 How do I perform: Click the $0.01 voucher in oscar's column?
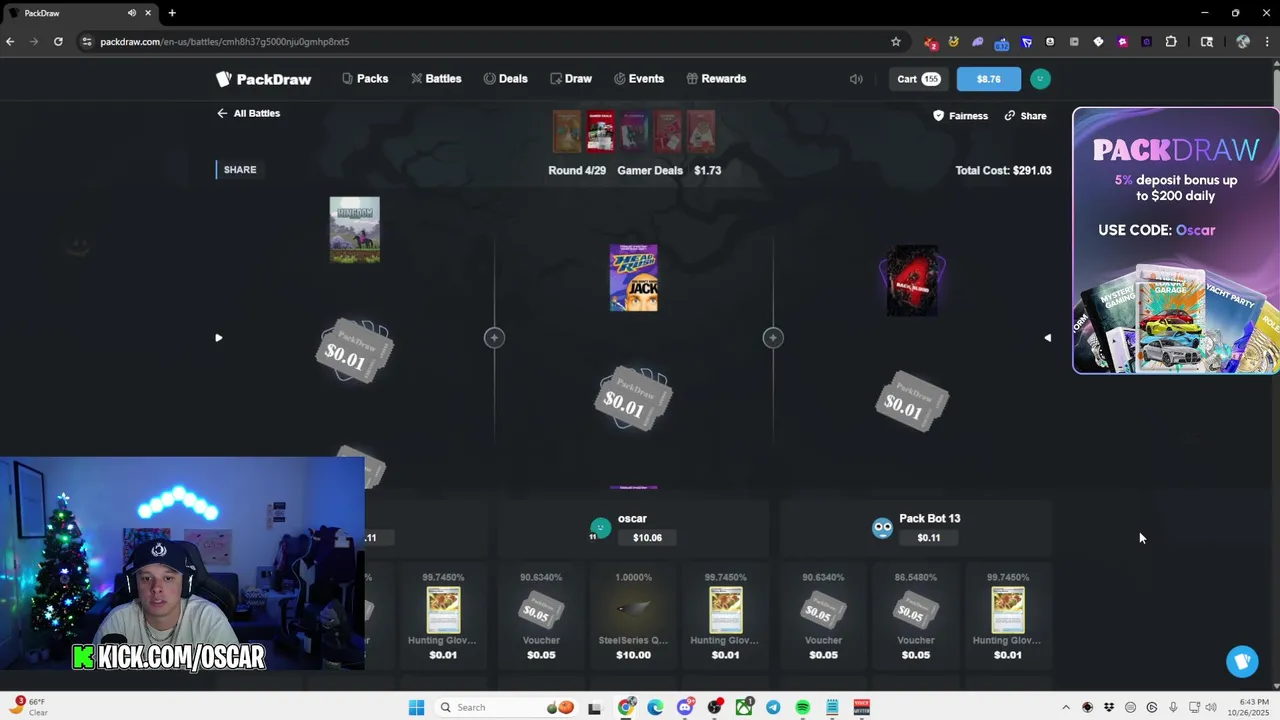click(634, 400)
